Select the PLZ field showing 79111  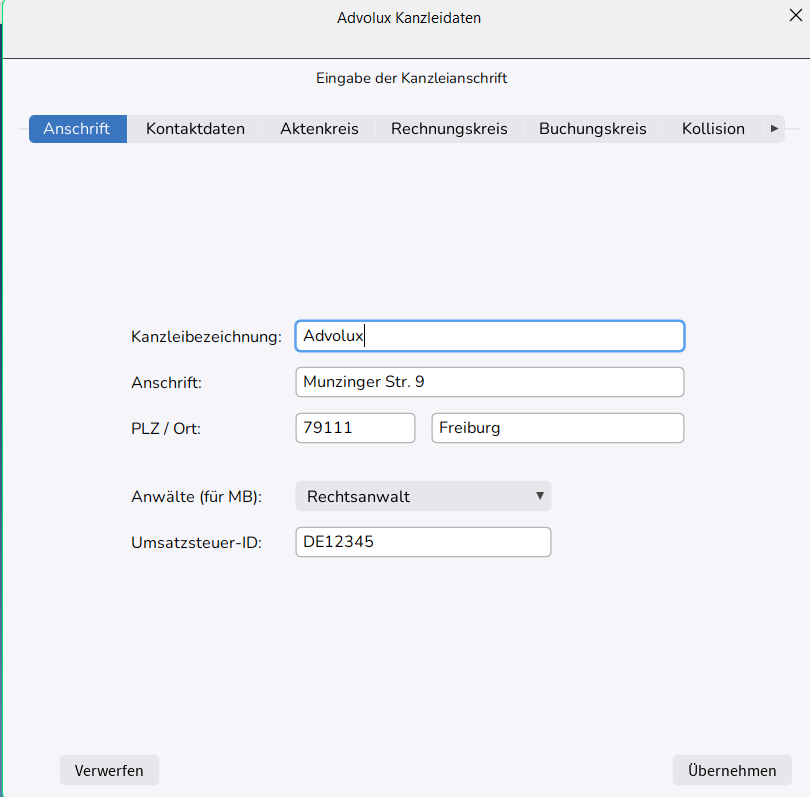click(x=355, y=428)
